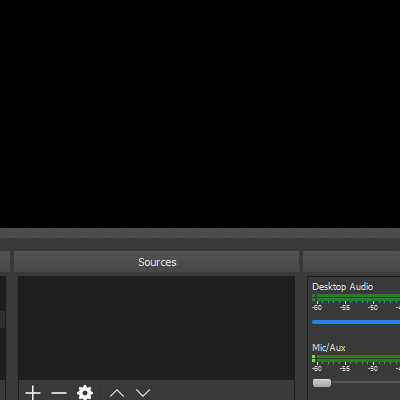Select the Mic/Aux label
400x400 pixels.
point(329,348)
